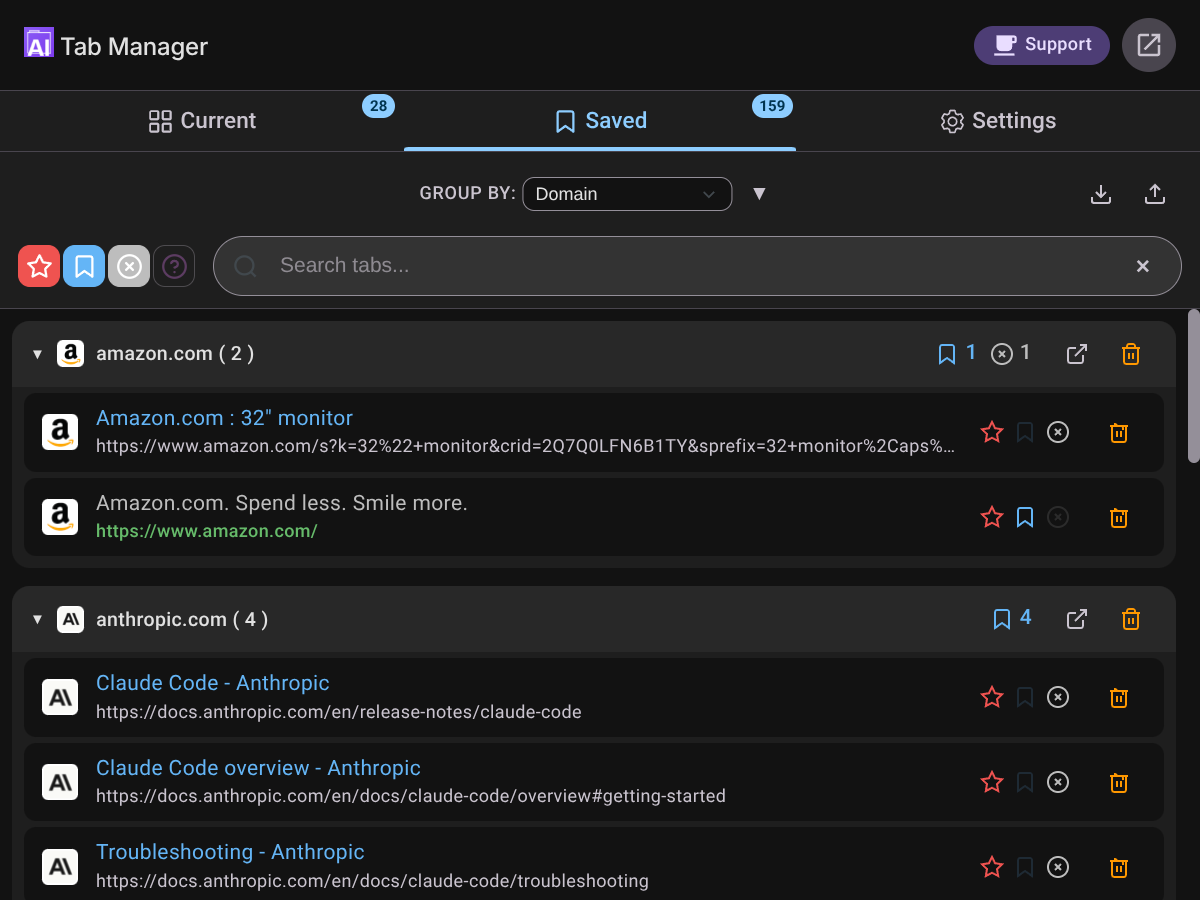Delete the Amazon Spend less Smile more entry
The width and height of the screenshot is (1200, 900).
tap(1119, 517)
